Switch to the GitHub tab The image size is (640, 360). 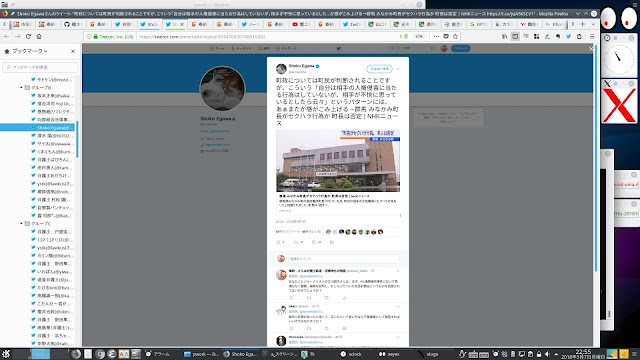(73, 24)
